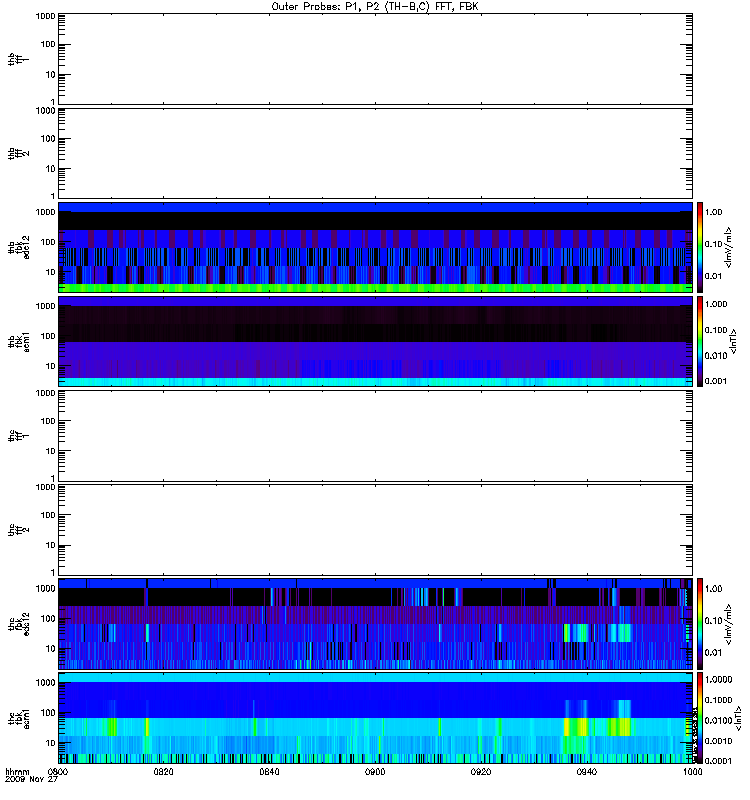Click the thc scm1 color scale bar

tap(700, 718)
